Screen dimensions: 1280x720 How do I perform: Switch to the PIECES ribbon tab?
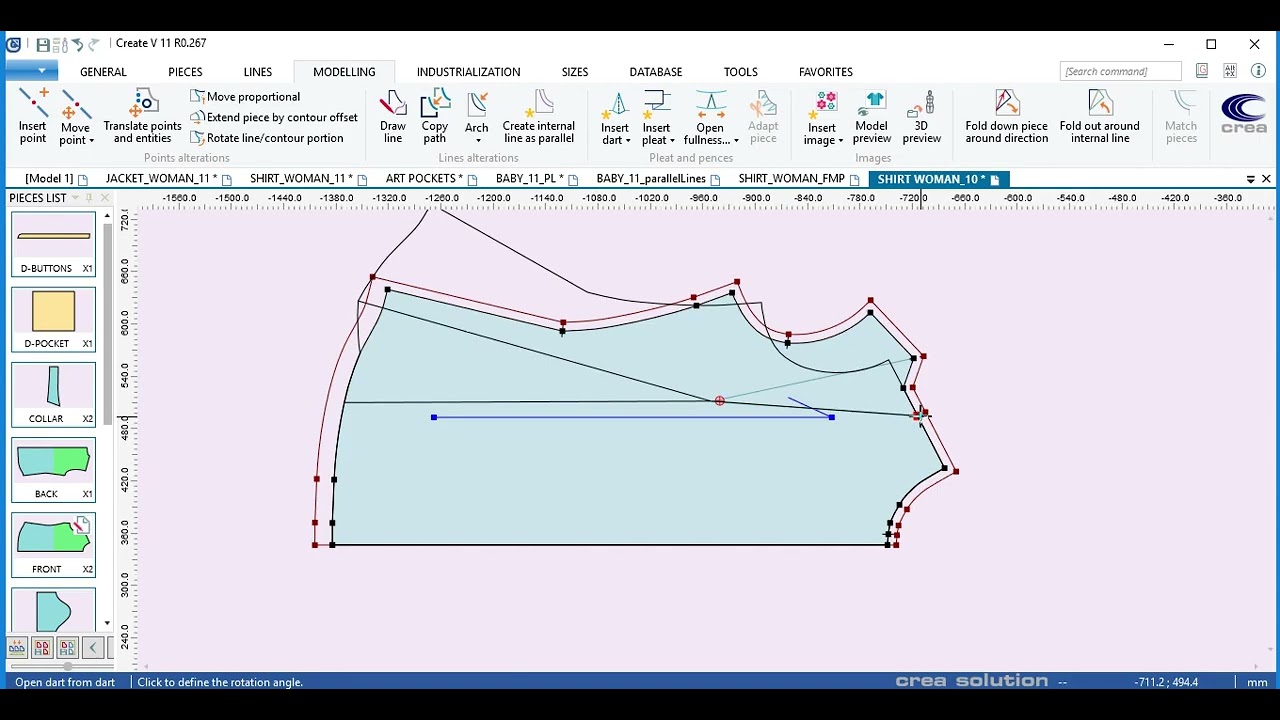[185, 72]
